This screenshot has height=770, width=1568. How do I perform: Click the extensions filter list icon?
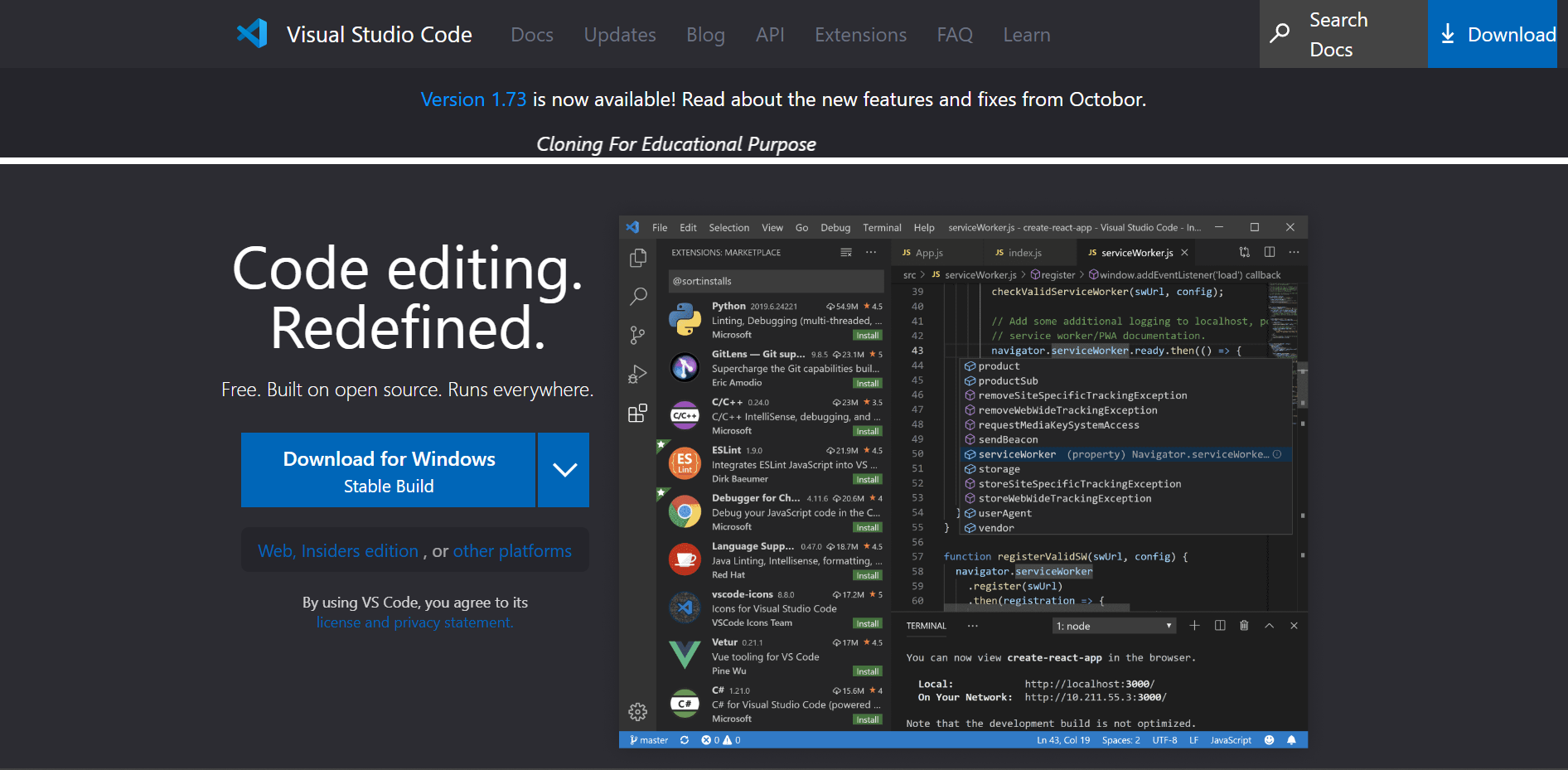pos(846,253)
